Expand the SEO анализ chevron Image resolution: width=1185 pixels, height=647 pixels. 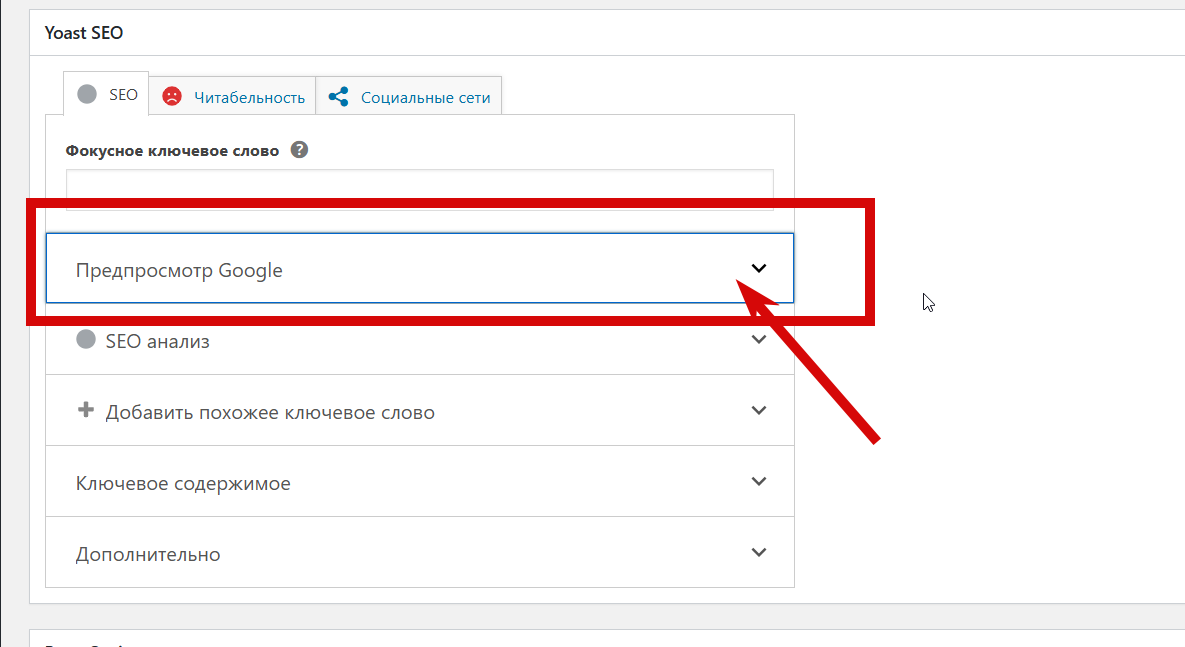click(759, 339)
